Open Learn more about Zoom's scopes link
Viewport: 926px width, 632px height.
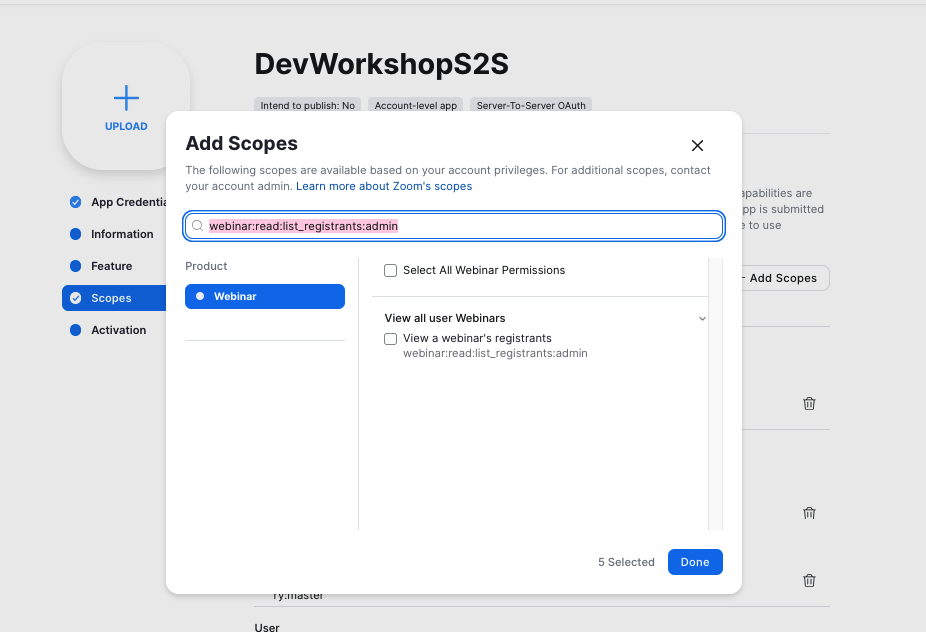(x=384, y=186)
